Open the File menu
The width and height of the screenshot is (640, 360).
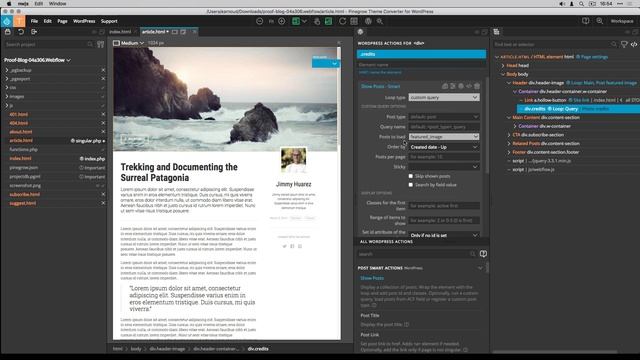click(34, 21)
